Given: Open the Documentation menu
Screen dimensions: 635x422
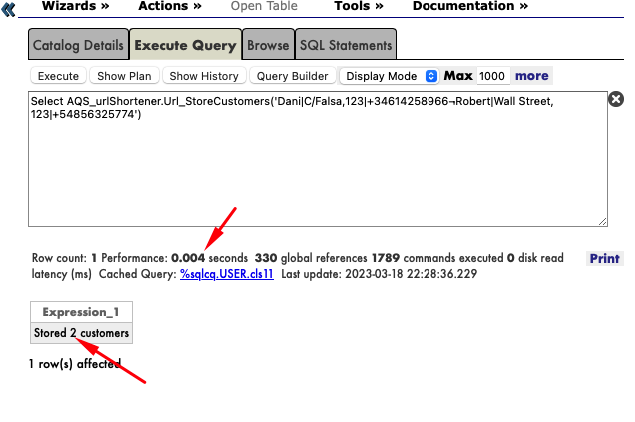Looking at the screenshot, I should coord(470,6).
